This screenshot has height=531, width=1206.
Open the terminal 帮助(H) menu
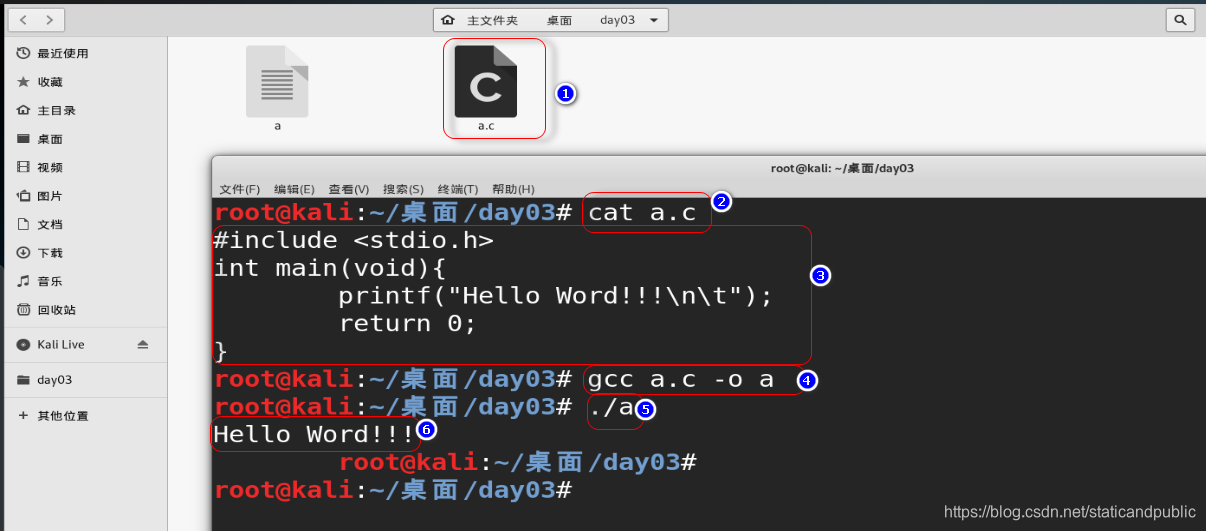click(513, 189)
